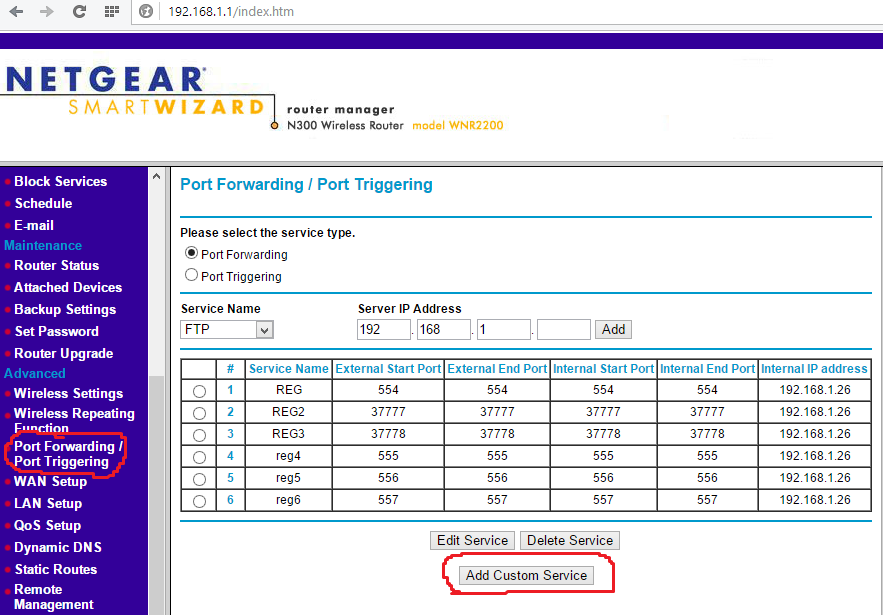Screen dimensions: 883x615
Task: Click the REG2 service name cell
Action: pyautogui.click(x=288, y=412)
